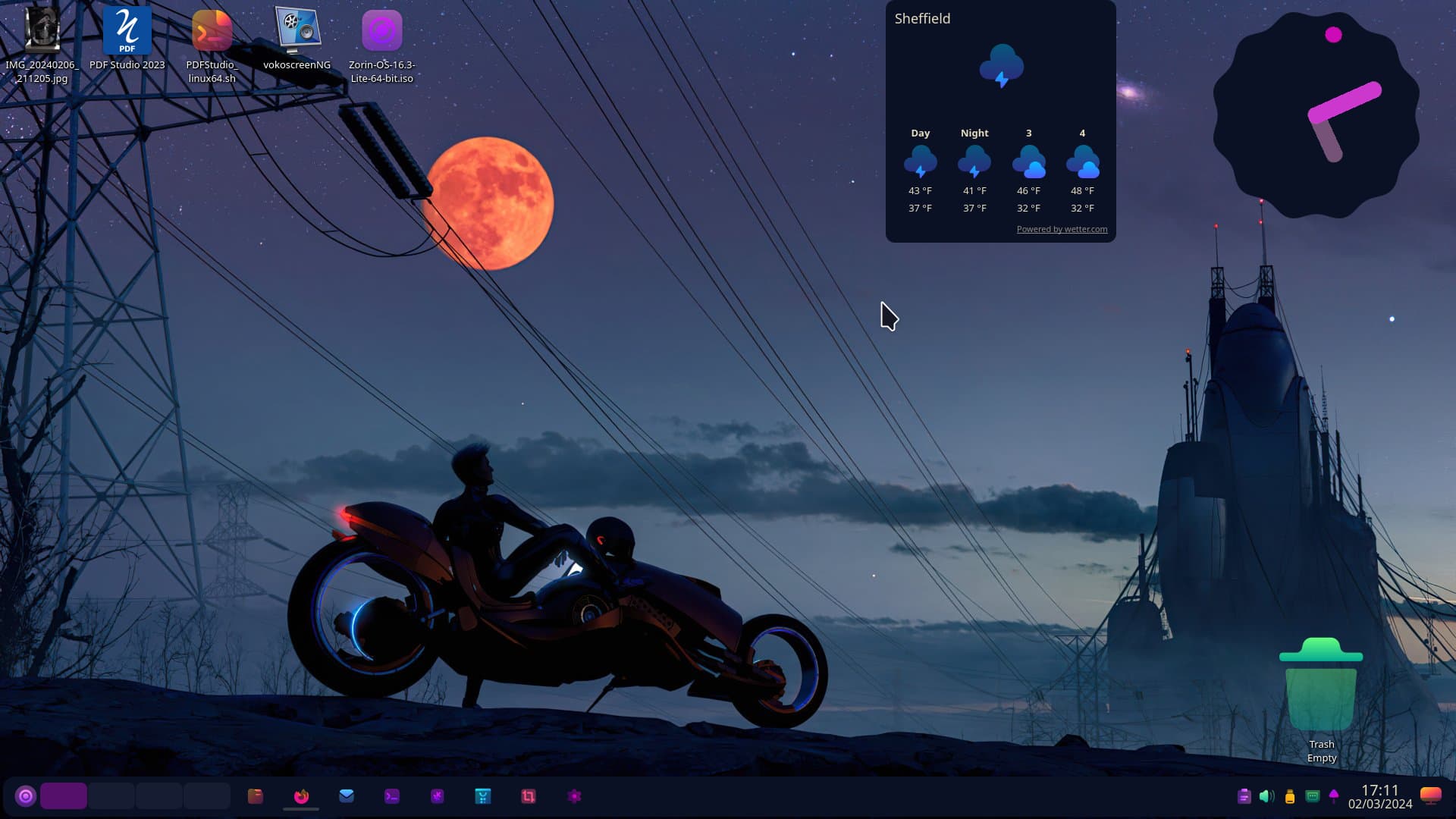This screenshot has height=819, width=1456.
Task: Open the Trash icon on the desktop
Action: (x=1321, y=699)
